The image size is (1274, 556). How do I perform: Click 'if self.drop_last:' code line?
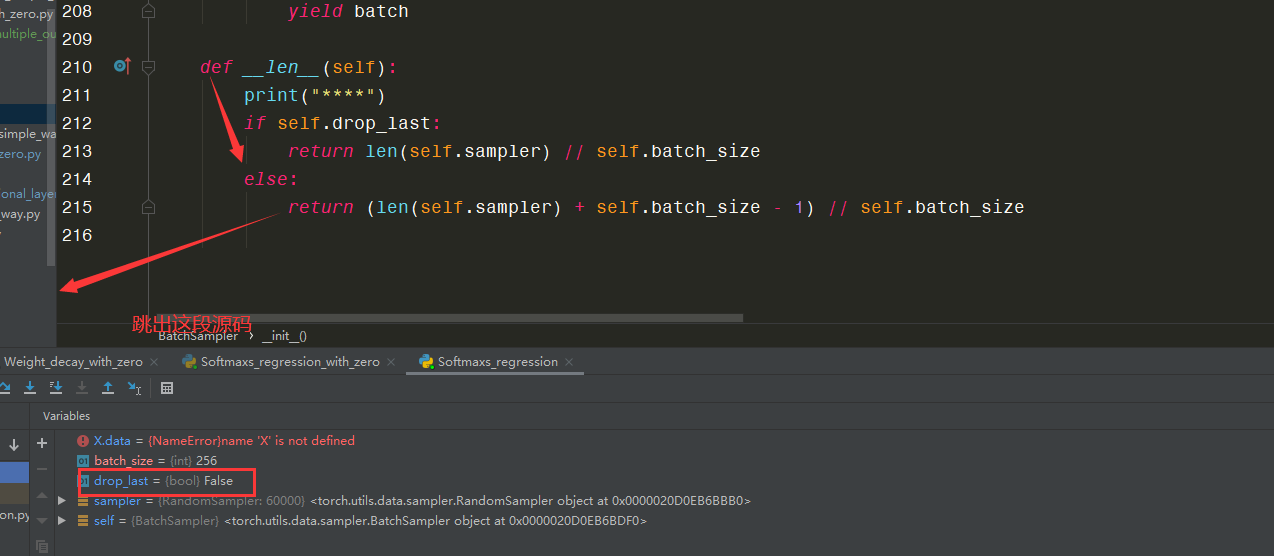342,123
